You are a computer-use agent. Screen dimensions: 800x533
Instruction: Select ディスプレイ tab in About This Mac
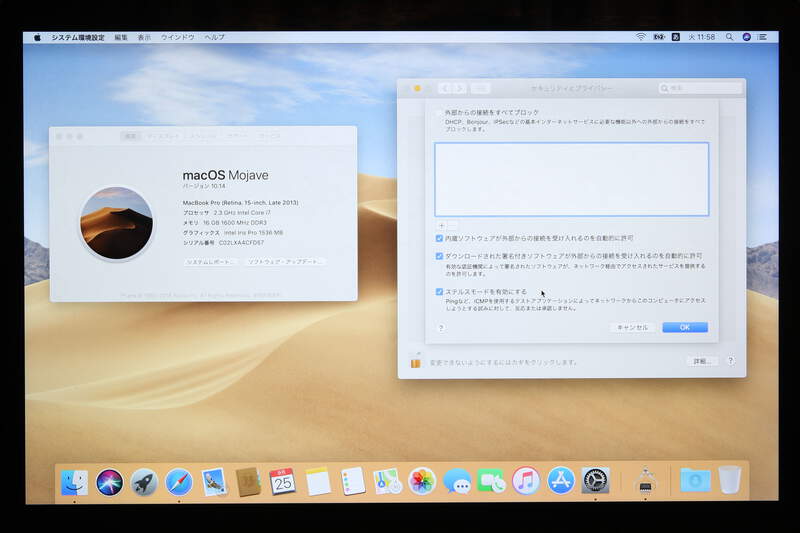coord(163,136)
